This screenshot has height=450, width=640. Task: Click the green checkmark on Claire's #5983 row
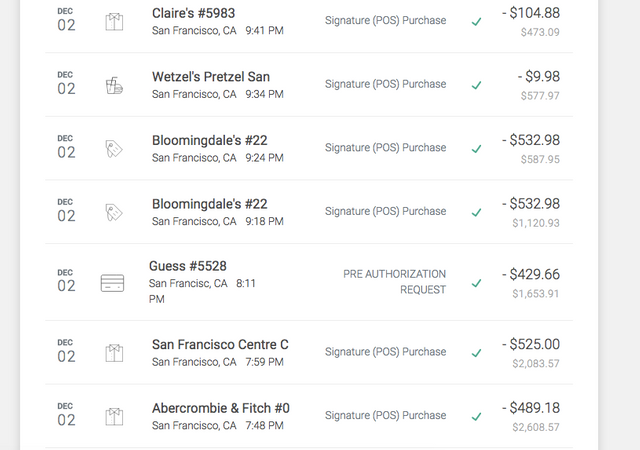click(x=476, y=22)
